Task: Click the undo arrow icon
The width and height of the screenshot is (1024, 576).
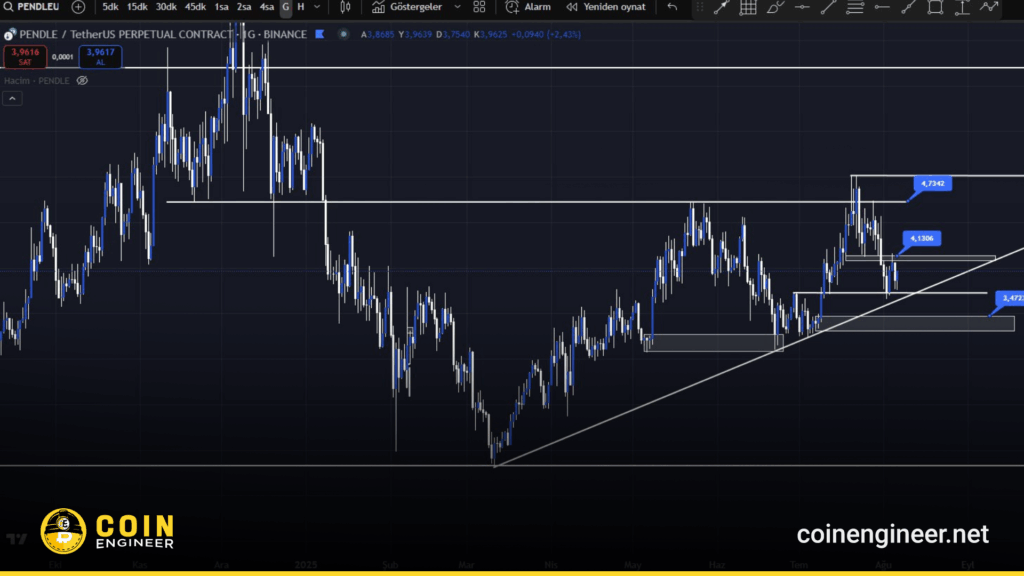Action: tap(672, 7)
